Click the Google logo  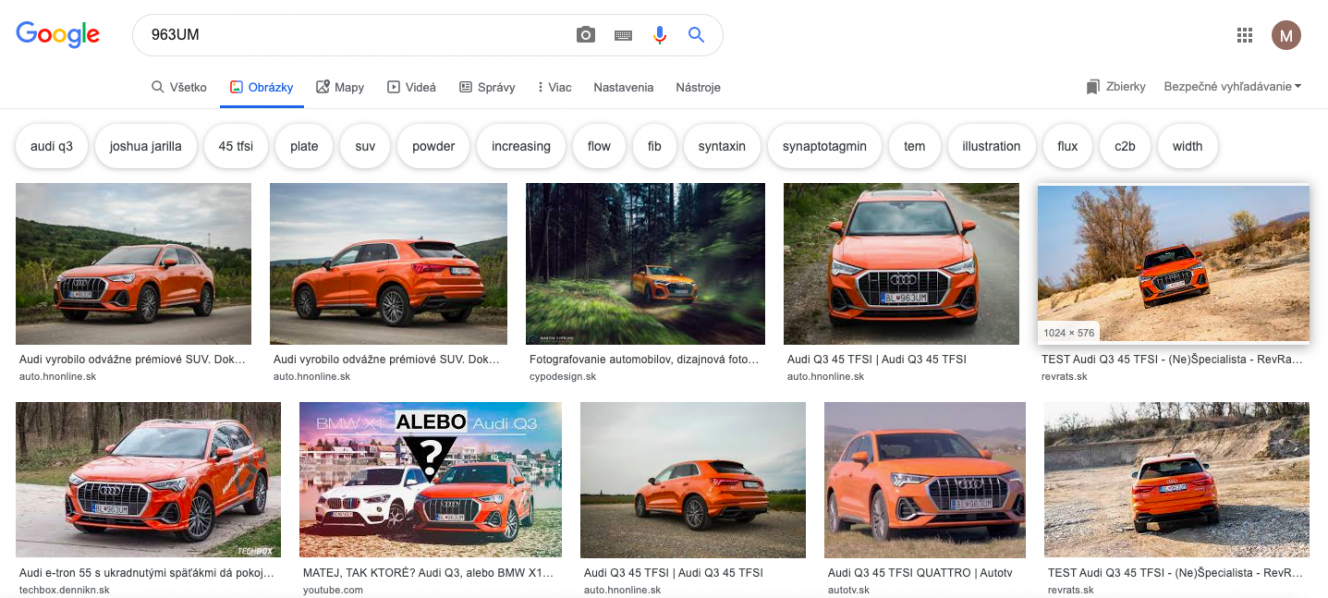click(58, 35)
